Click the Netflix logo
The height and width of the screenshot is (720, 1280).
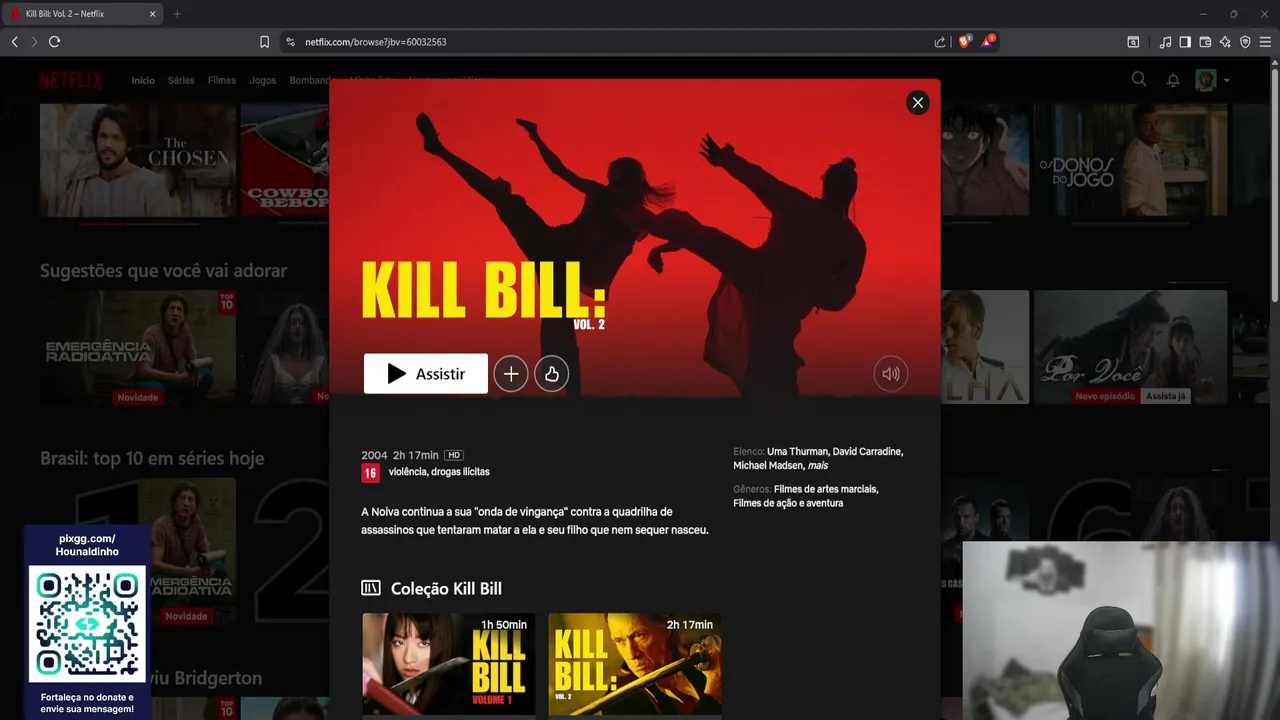[x=71, y=81]
